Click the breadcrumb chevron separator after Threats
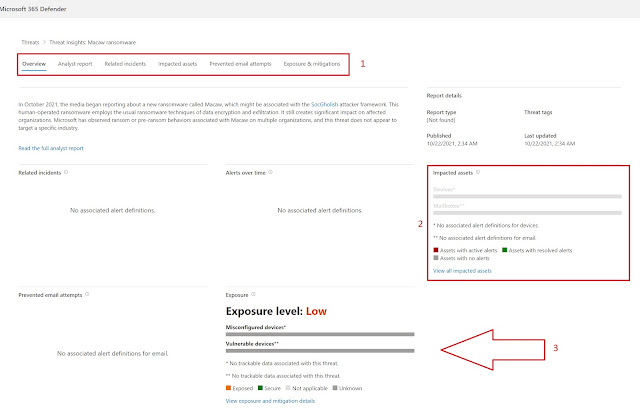The width and height of the screenshot is (640, 408). click(x=44, y=42)
